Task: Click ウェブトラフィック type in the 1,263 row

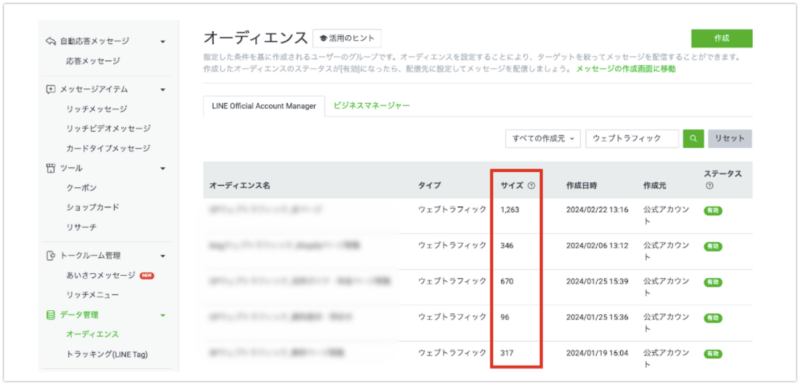Action: pos(453,210)
